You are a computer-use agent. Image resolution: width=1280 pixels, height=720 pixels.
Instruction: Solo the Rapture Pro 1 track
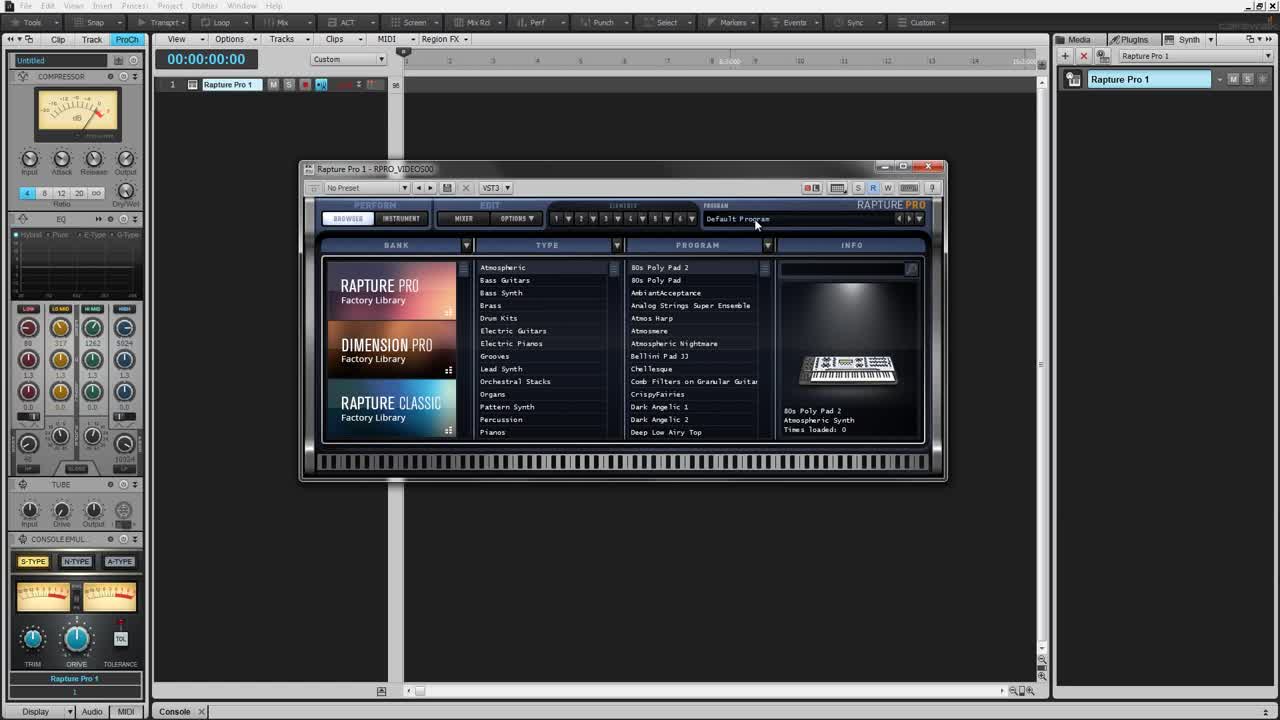289,85
